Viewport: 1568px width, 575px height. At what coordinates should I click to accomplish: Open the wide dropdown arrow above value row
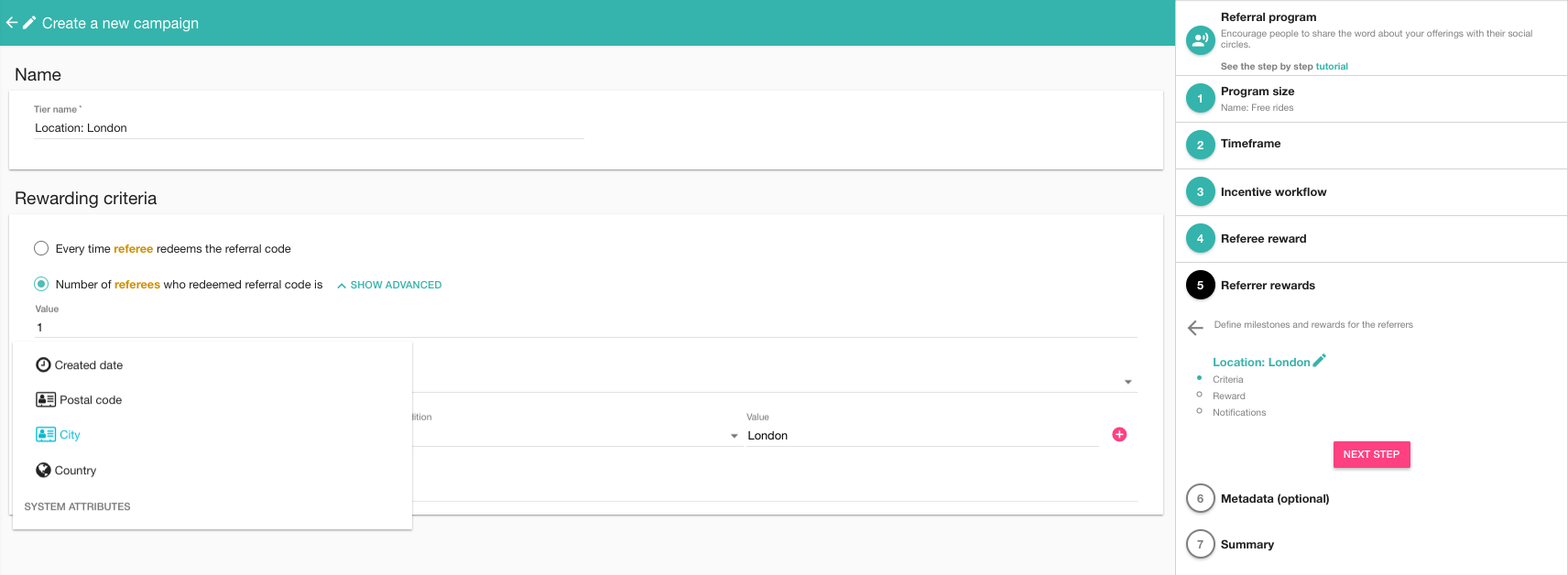(1127, 382)
